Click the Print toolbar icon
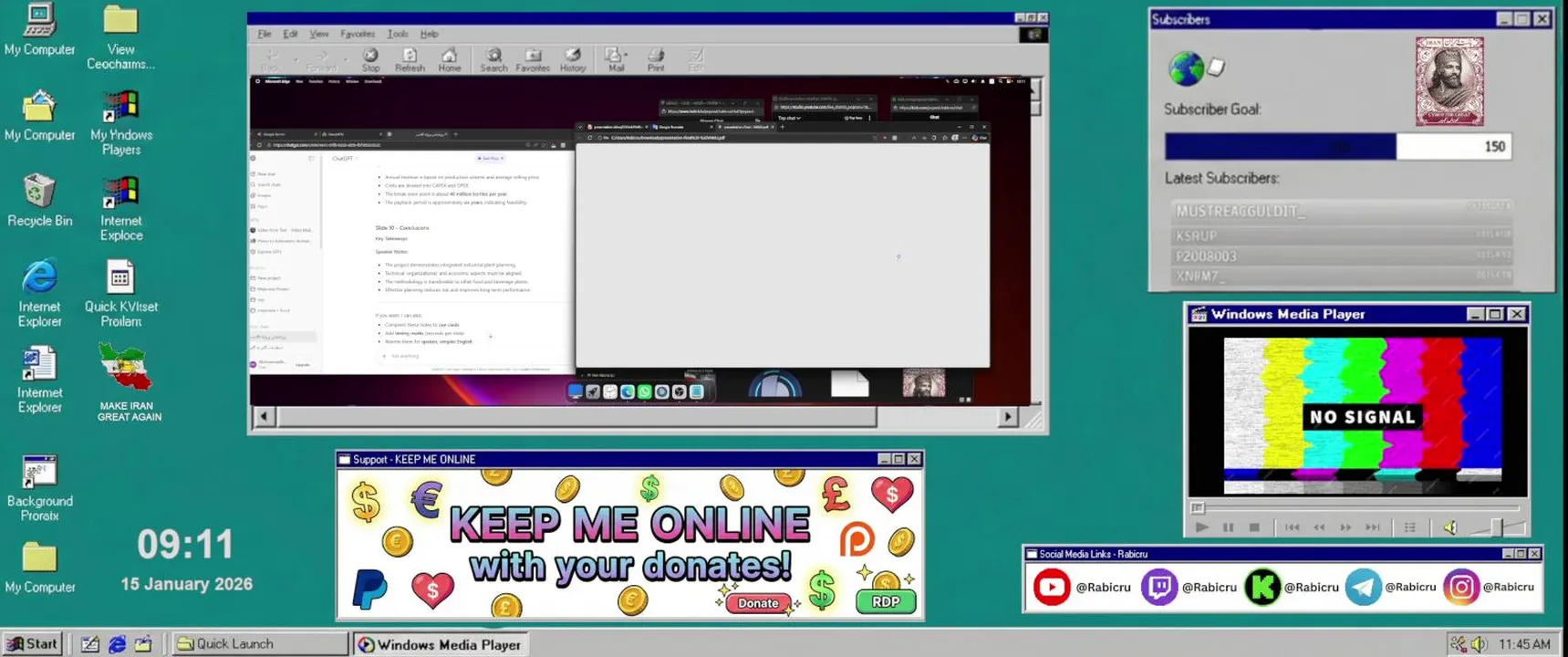 [x=656, y=59]
